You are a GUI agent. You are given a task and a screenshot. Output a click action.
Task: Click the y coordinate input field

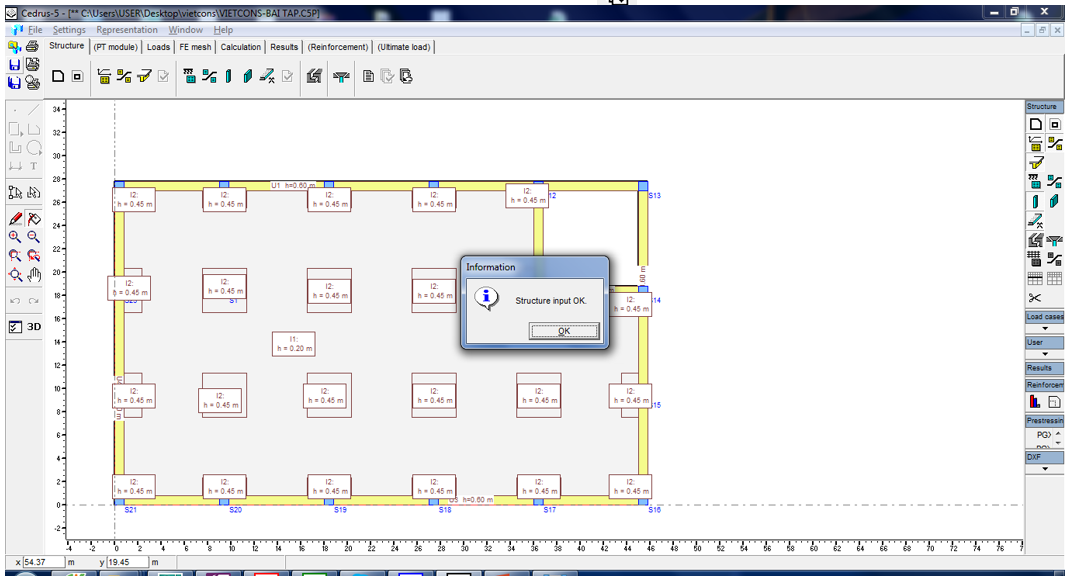pyautogui.click(x=128, y=562)
